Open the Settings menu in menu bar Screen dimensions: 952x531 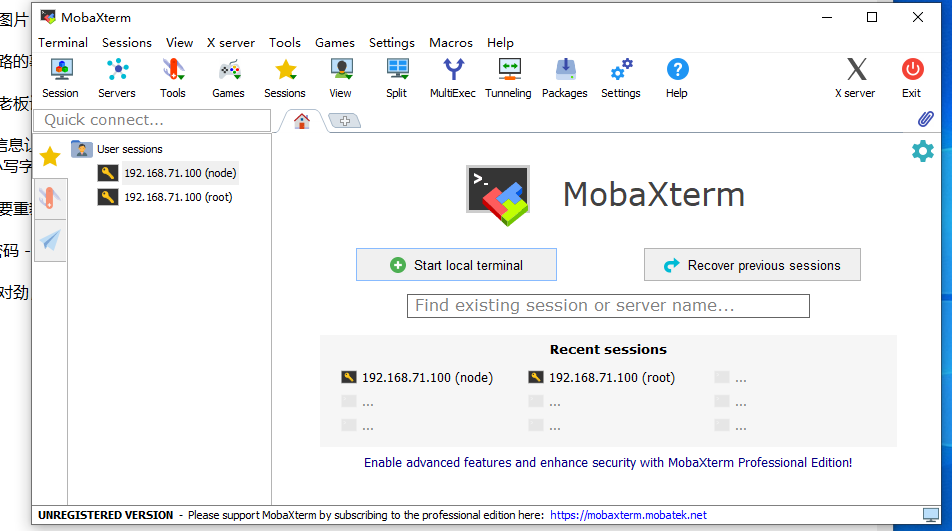[x=392, y=42]
